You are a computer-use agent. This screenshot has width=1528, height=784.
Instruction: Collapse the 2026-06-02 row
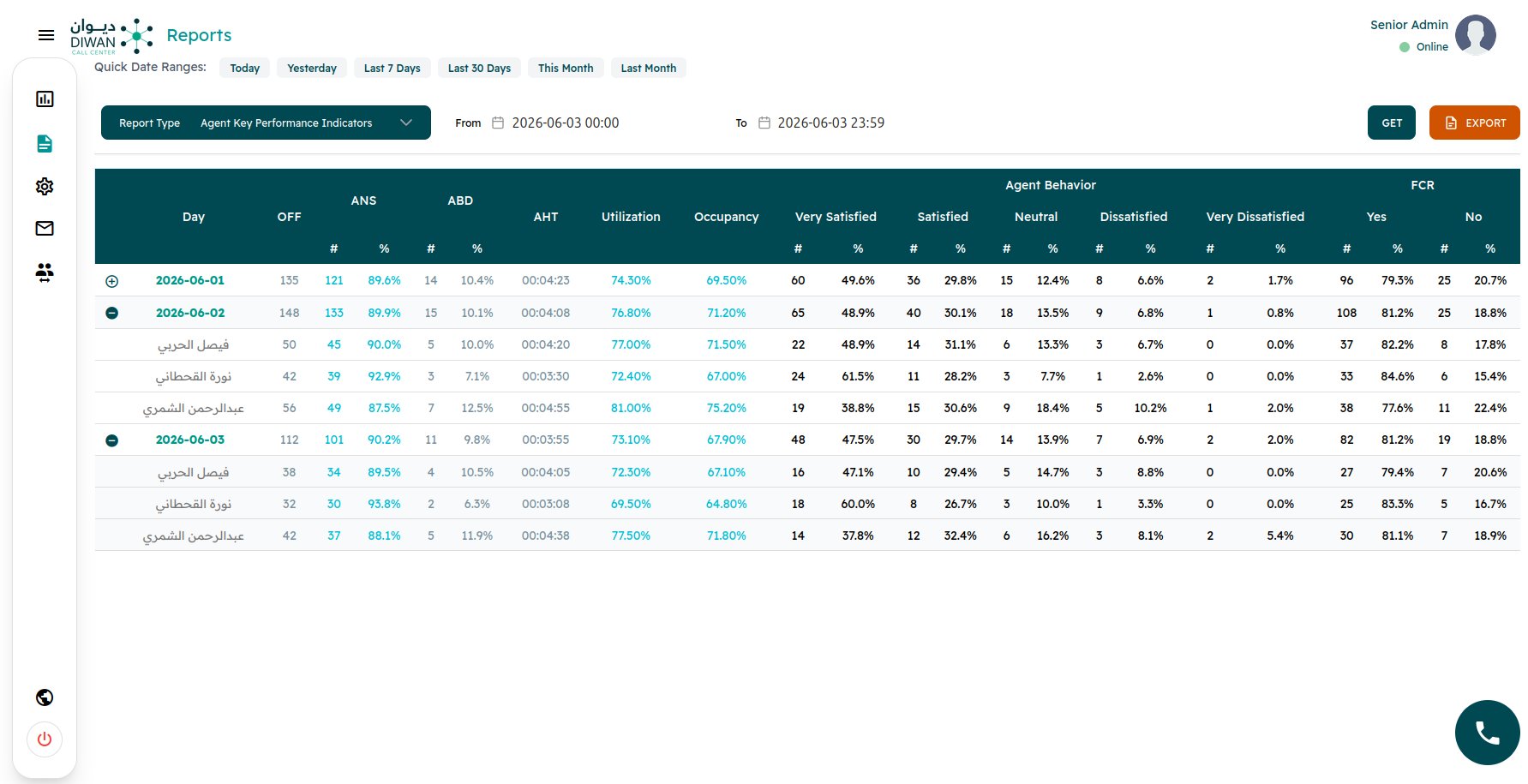tap(111, 313)
